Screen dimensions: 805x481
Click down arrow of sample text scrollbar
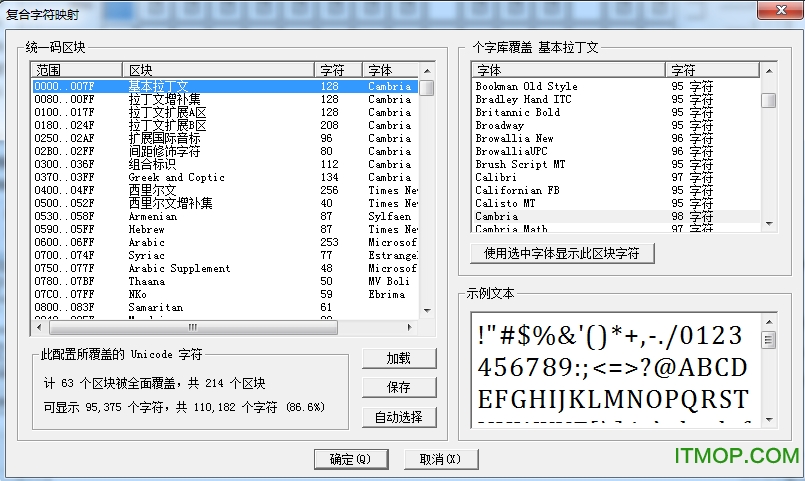coord(769,419)
